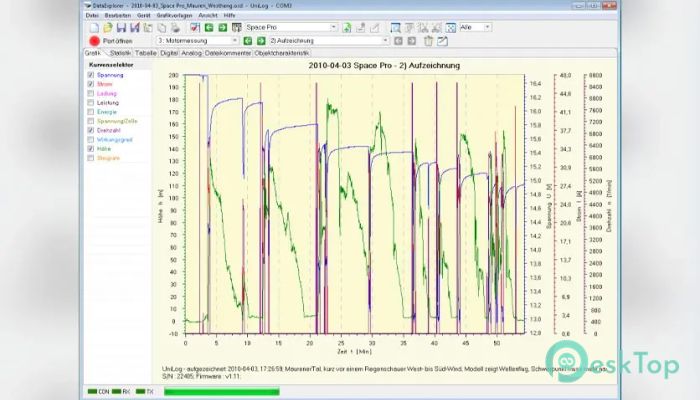Click the TX status indicator
700x400 pixels.
(x=145, y=392)
